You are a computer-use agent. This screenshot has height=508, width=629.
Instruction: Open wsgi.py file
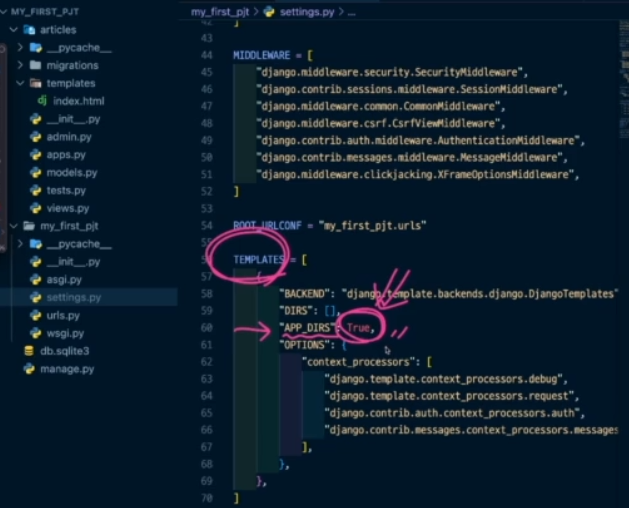coord(65,333)
